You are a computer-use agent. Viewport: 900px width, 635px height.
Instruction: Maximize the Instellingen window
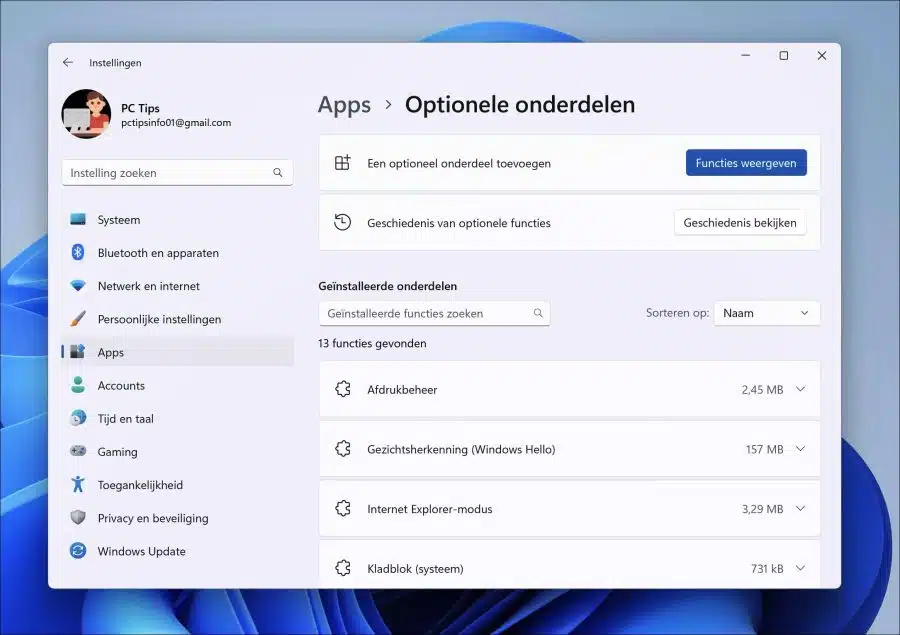(x=783, y=56)
